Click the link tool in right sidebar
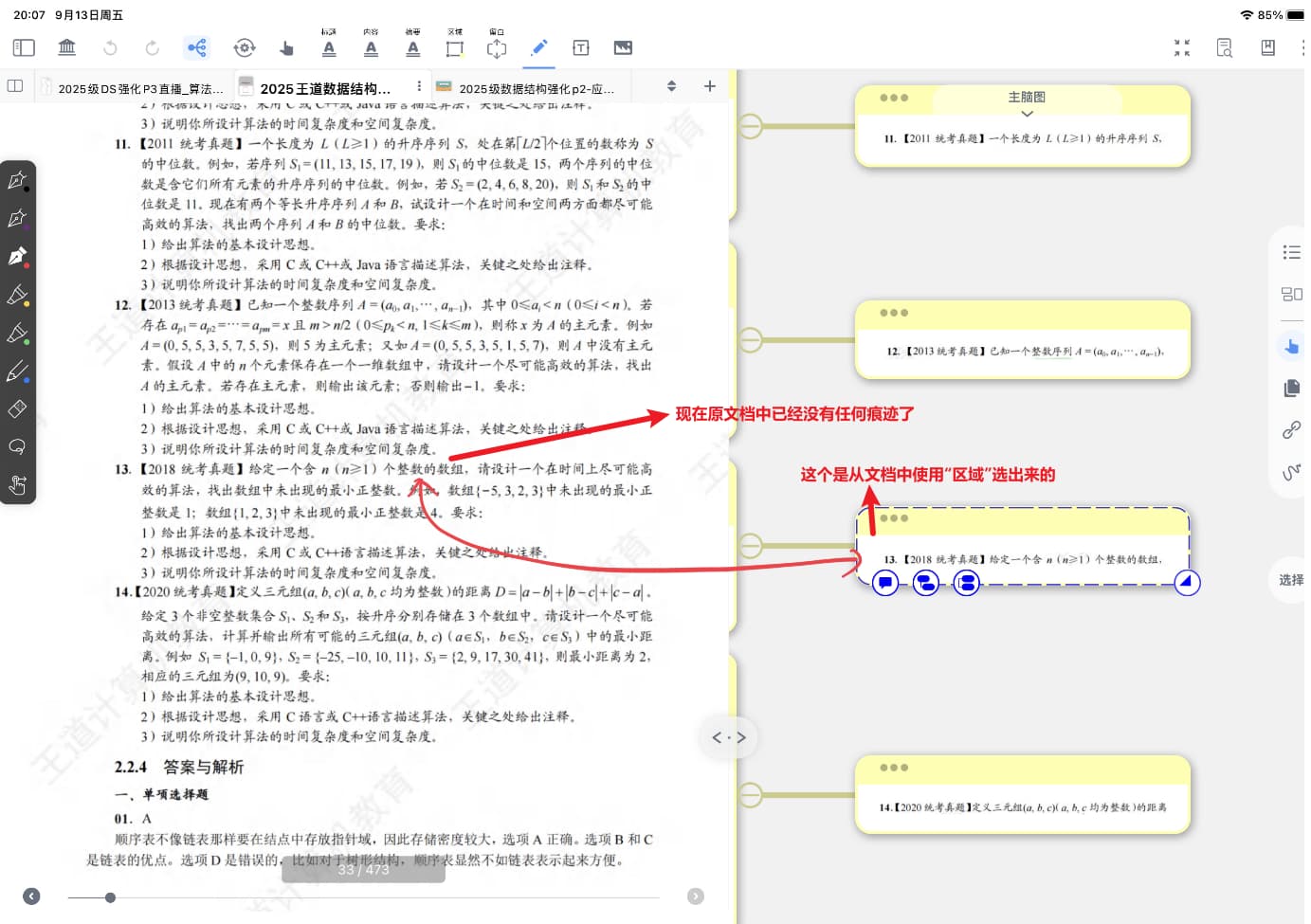The image size is (1311, 924). tap(1291, 429)
